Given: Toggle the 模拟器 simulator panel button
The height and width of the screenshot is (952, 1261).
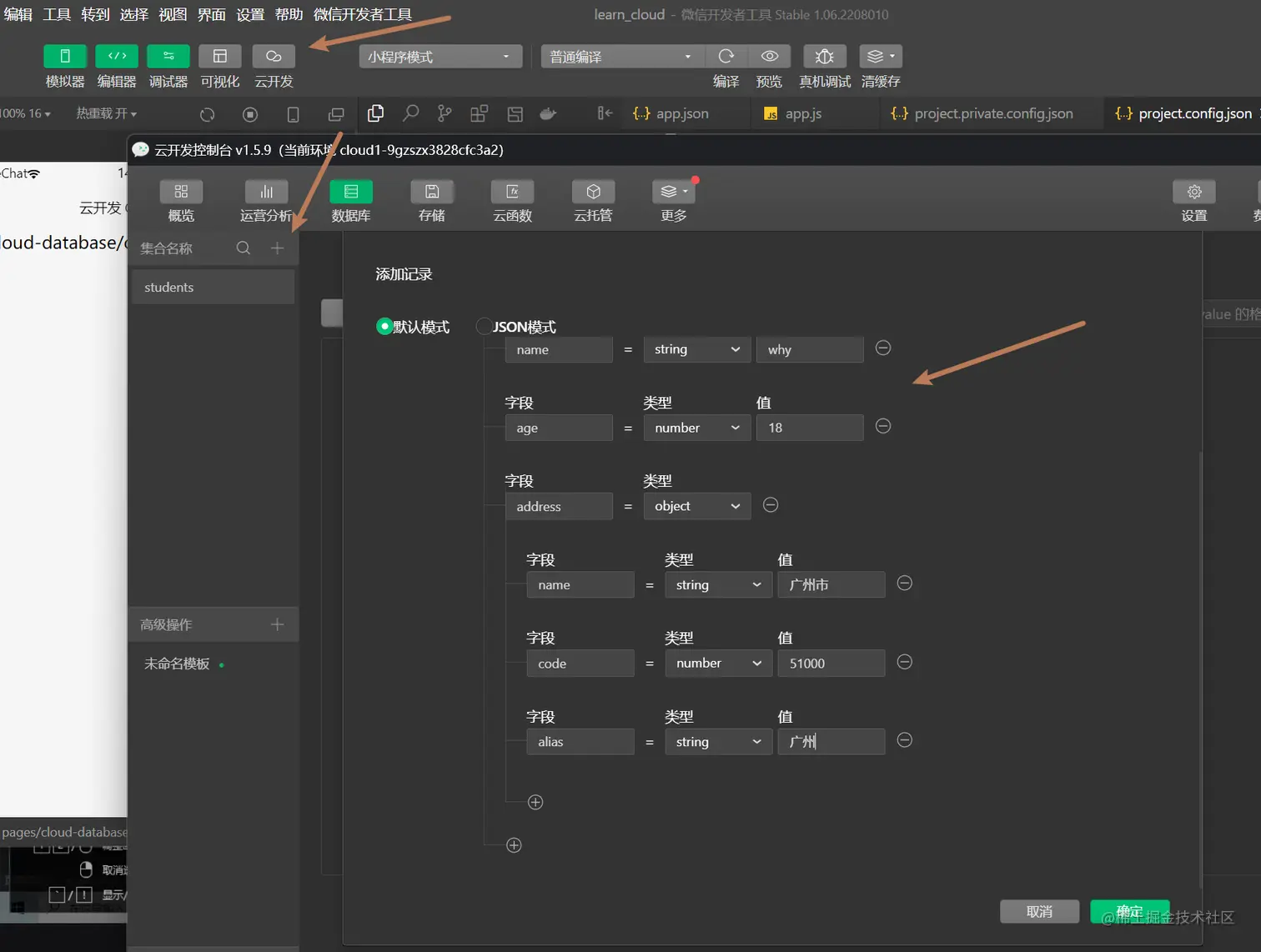Looking at the screenshot, I should [65, 56].
